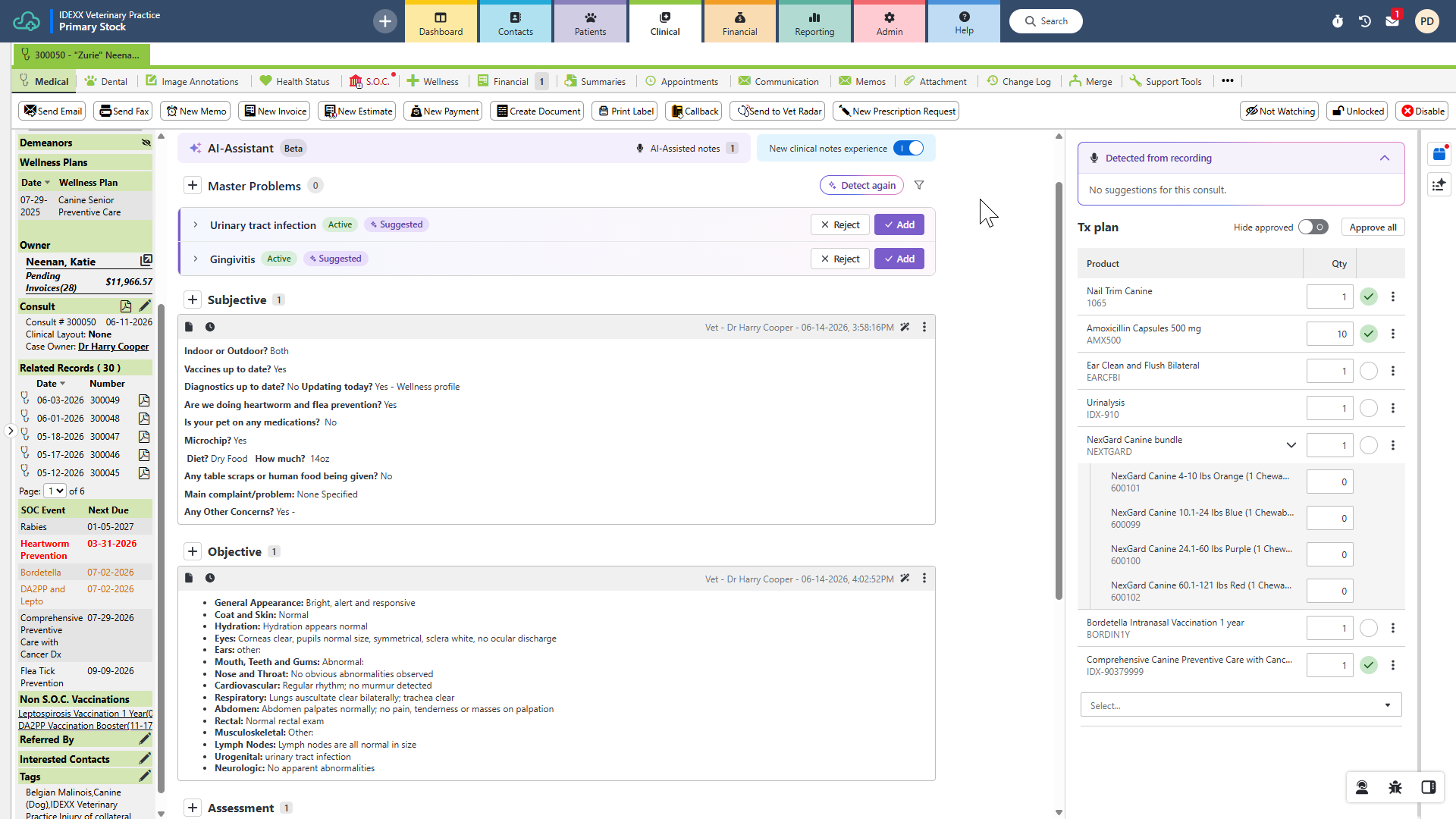This screenshot has height=819, width=1456.
Task: Click quantity field for Amoxicillin Capsules
Action: 1329,334
